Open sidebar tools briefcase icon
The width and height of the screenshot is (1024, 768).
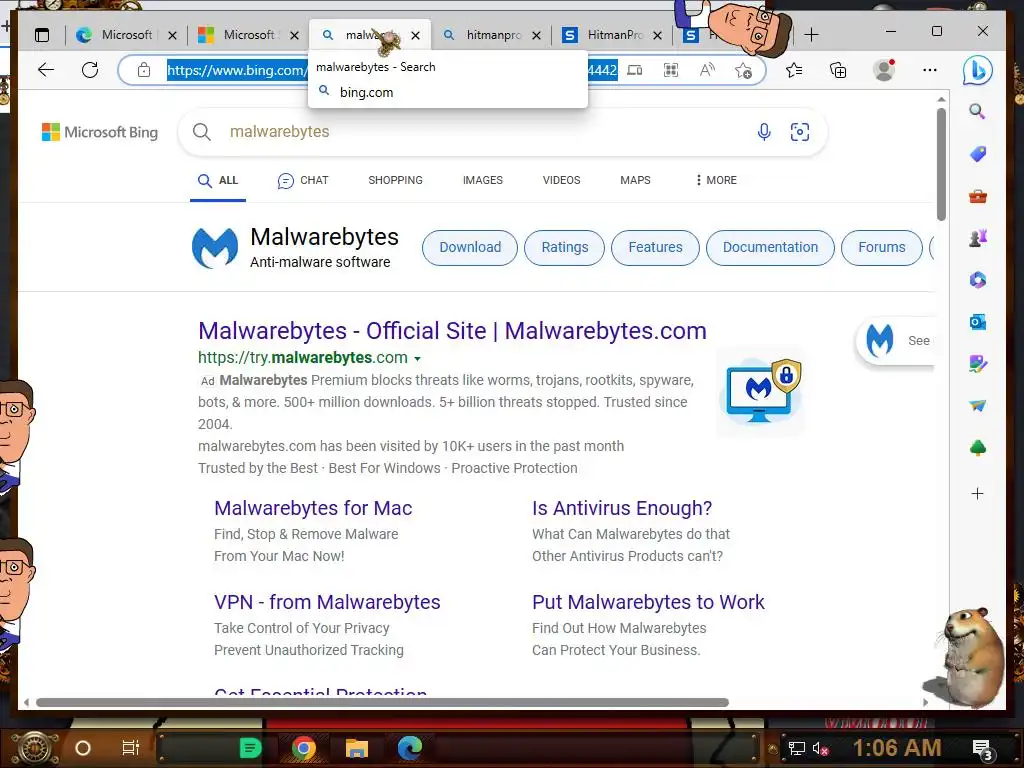tap(978, 196)
